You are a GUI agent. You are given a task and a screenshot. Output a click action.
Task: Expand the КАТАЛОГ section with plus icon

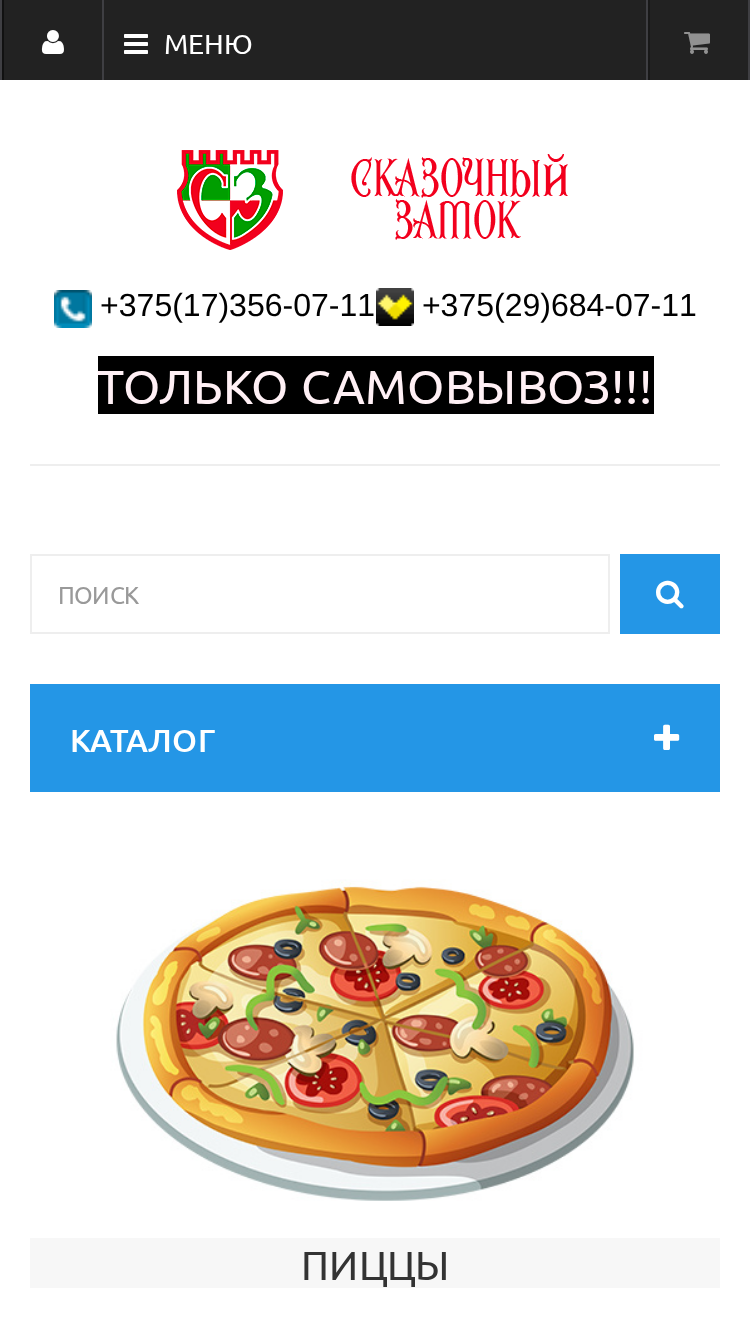(666, 738)
